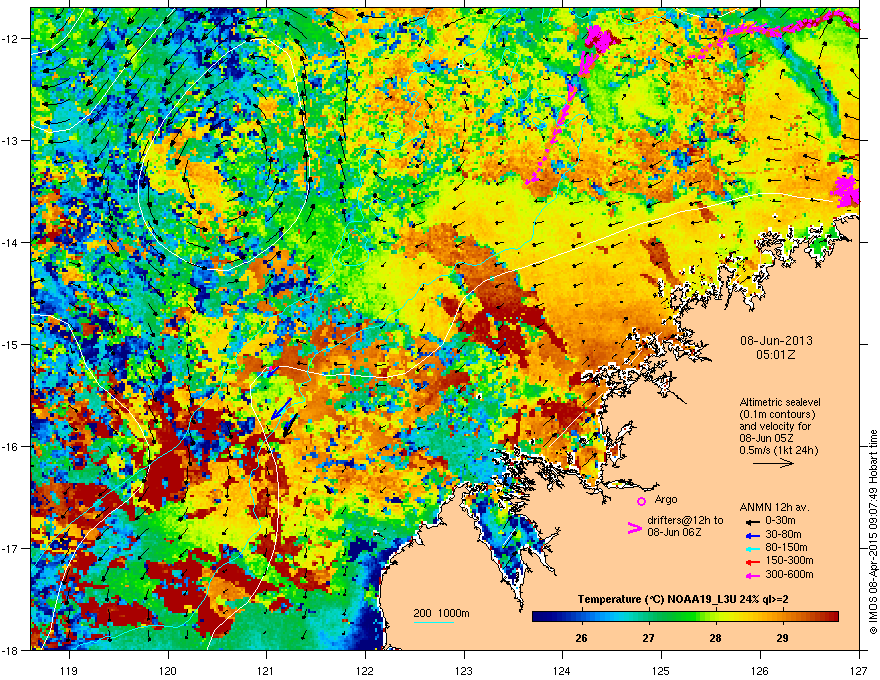Click the longitude axis label '126'
Screen dimensions: 880x680
point(760,670)
